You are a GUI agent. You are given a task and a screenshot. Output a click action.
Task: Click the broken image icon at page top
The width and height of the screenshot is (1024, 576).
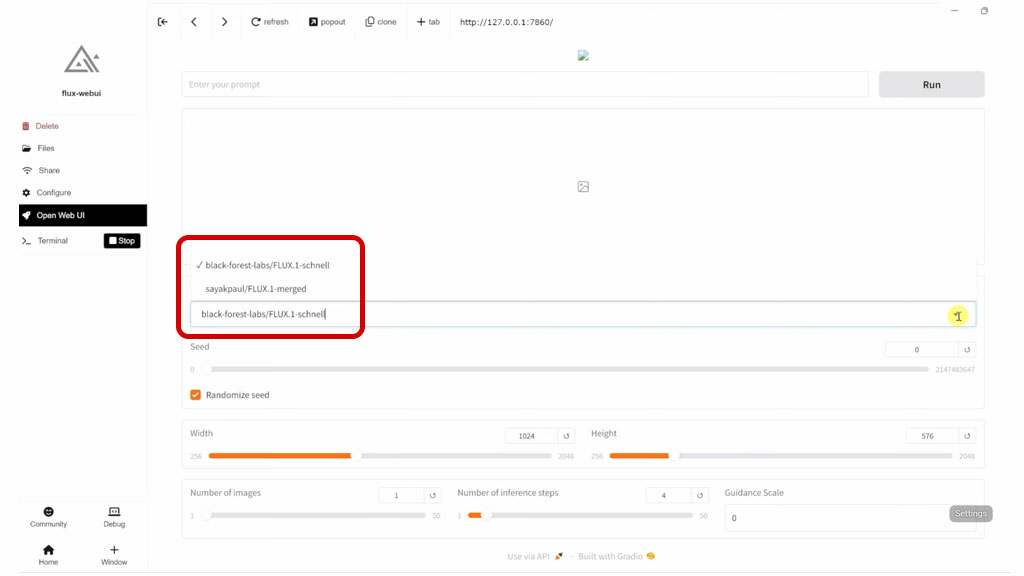pyautogui.click(x=583, y=56)
